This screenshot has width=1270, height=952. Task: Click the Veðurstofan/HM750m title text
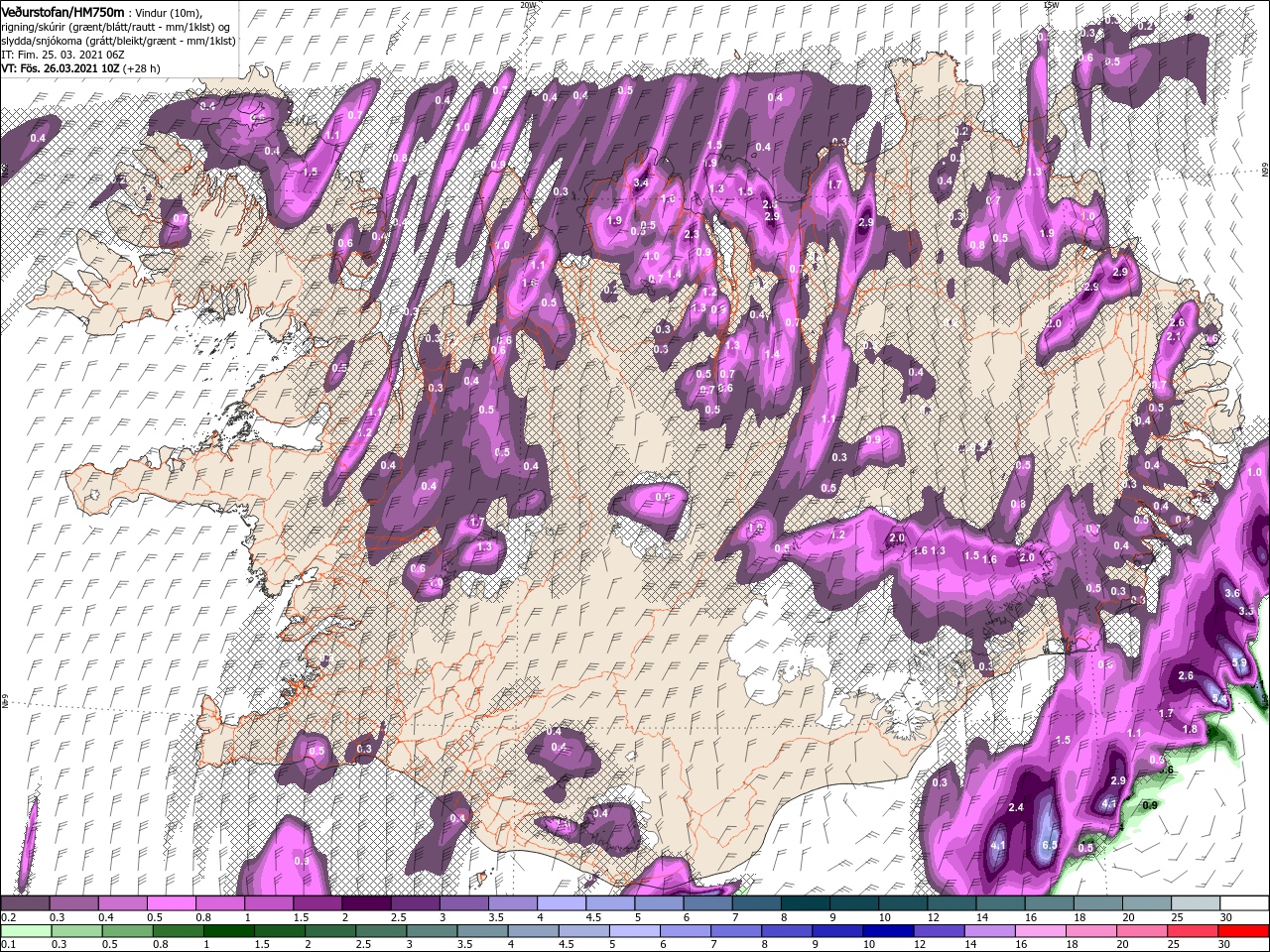click(x=63, y=11)
